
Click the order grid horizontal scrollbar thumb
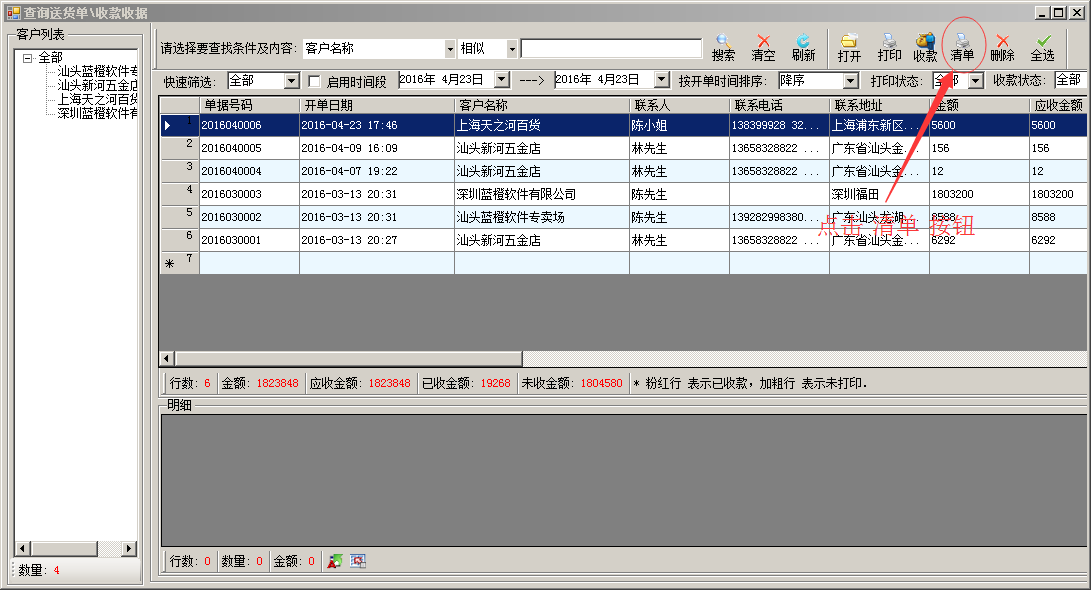tap(349, 358)
